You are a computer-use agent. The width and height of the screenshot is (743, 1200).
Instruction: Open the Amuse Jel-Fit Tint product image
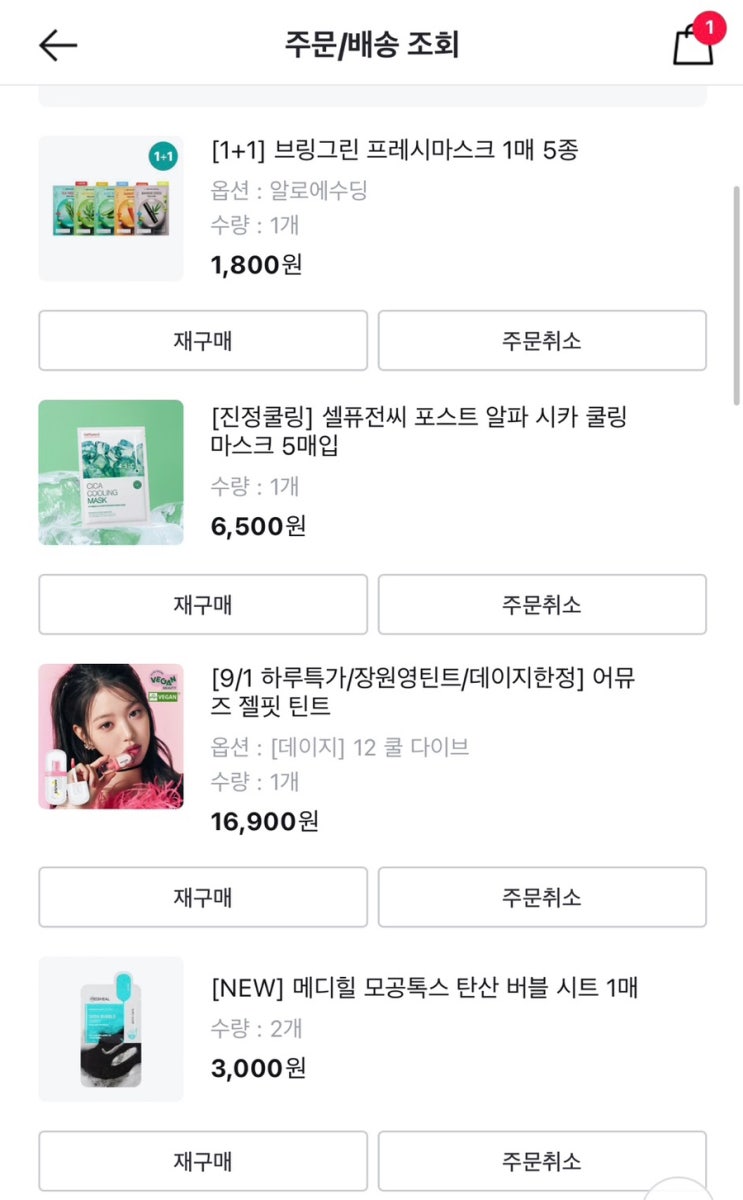click(111, 736)
